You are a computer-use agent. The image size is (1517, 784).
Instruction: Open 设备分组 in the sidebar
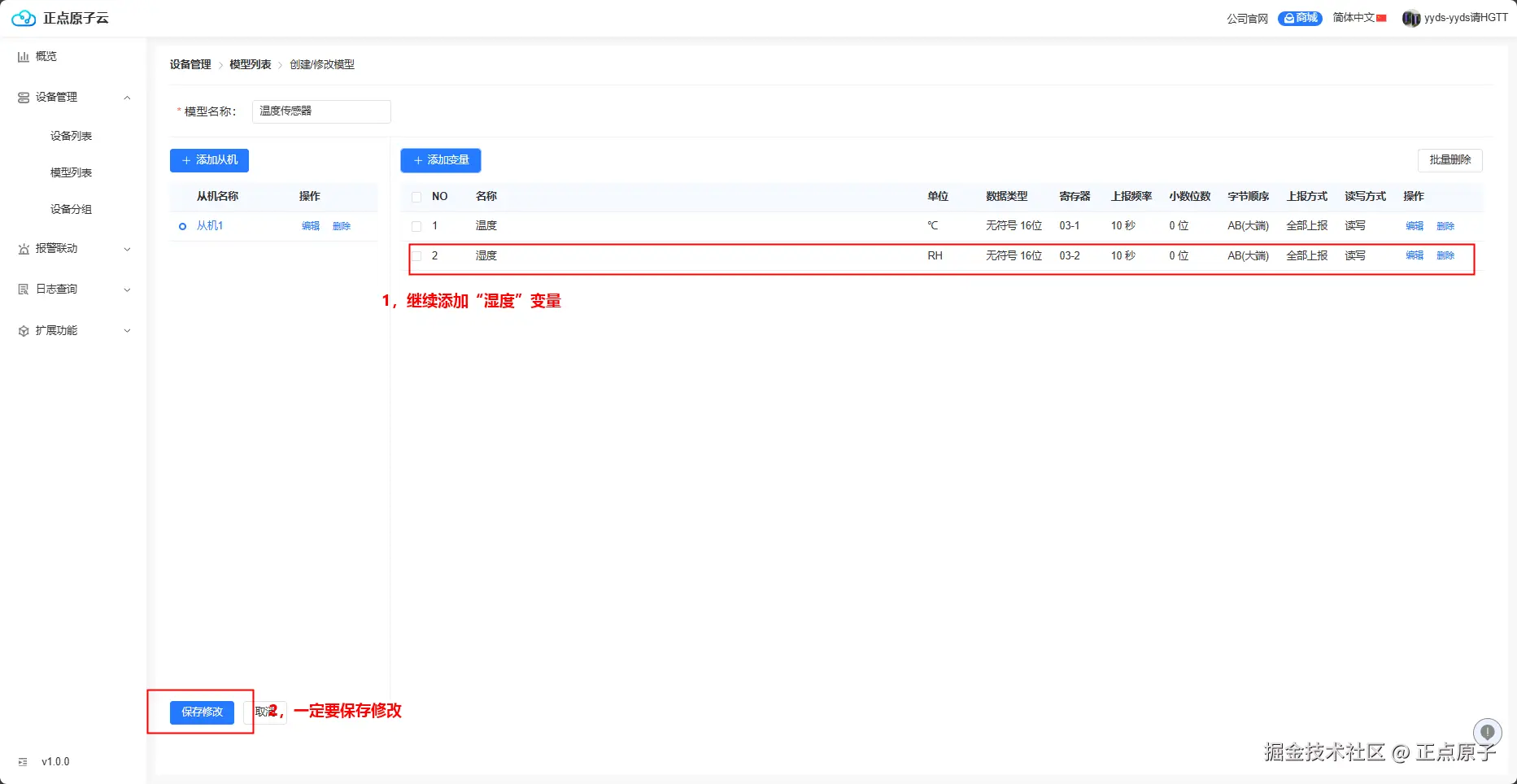(72, 209)
